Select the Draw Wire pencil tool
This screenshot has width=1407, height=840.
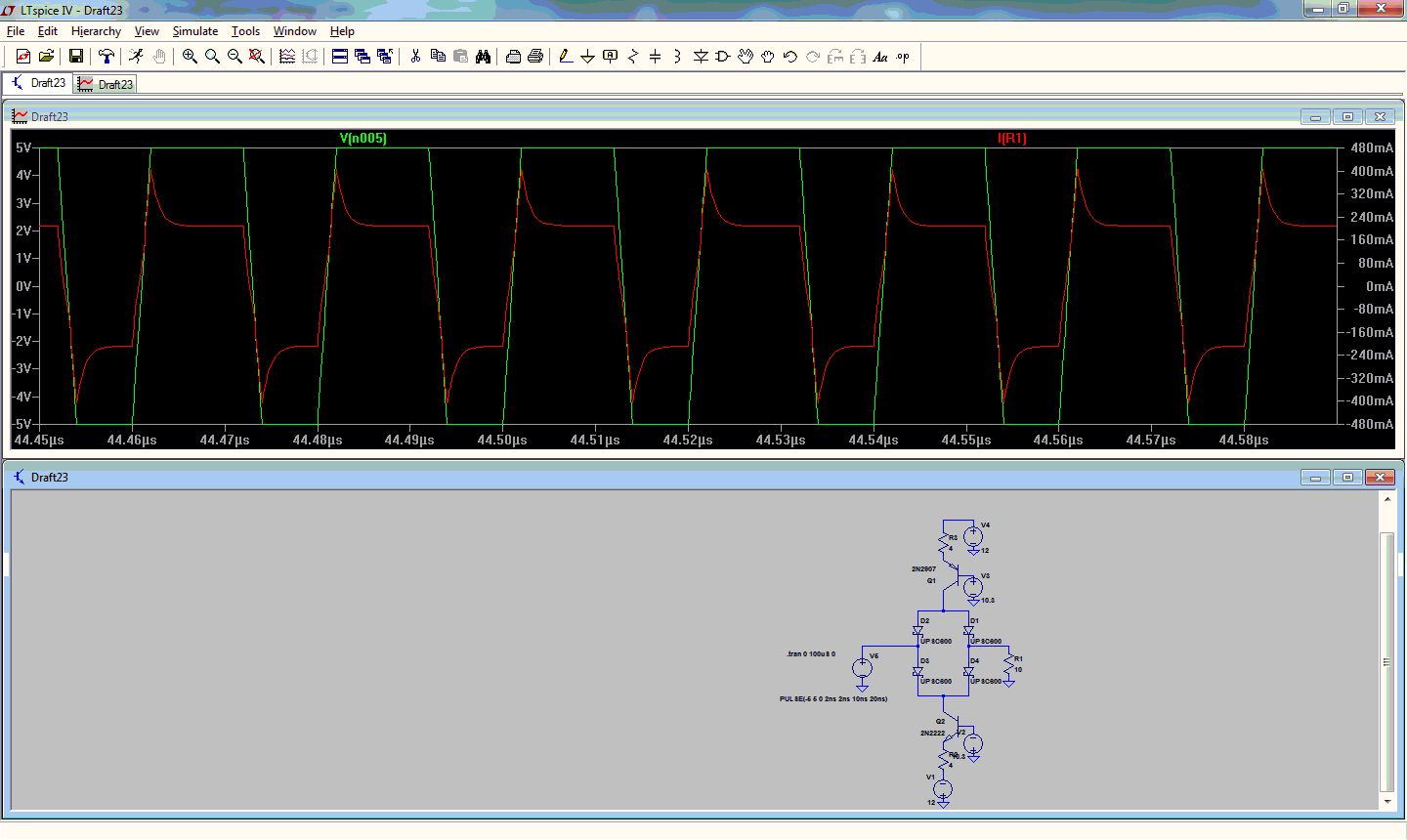click(565, 57)
